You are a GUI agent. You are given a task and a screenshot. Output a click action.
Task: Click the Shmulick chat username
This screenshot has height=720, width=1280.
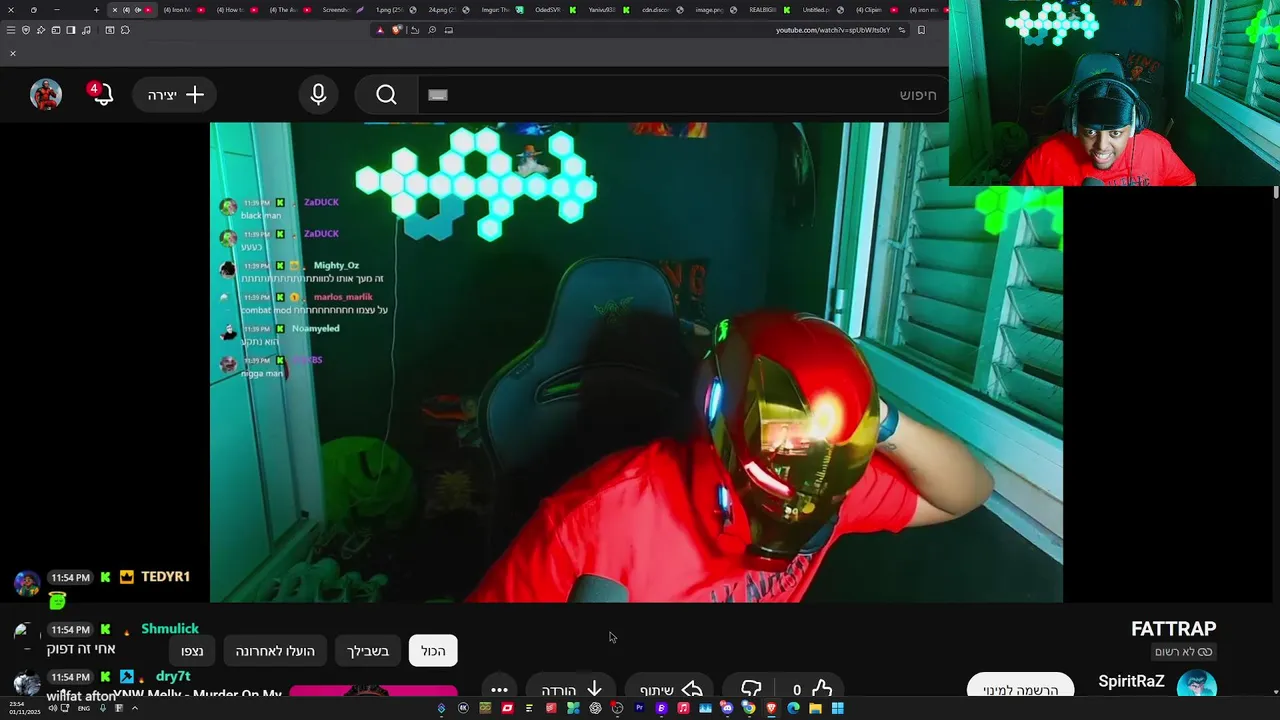(170, 629)
